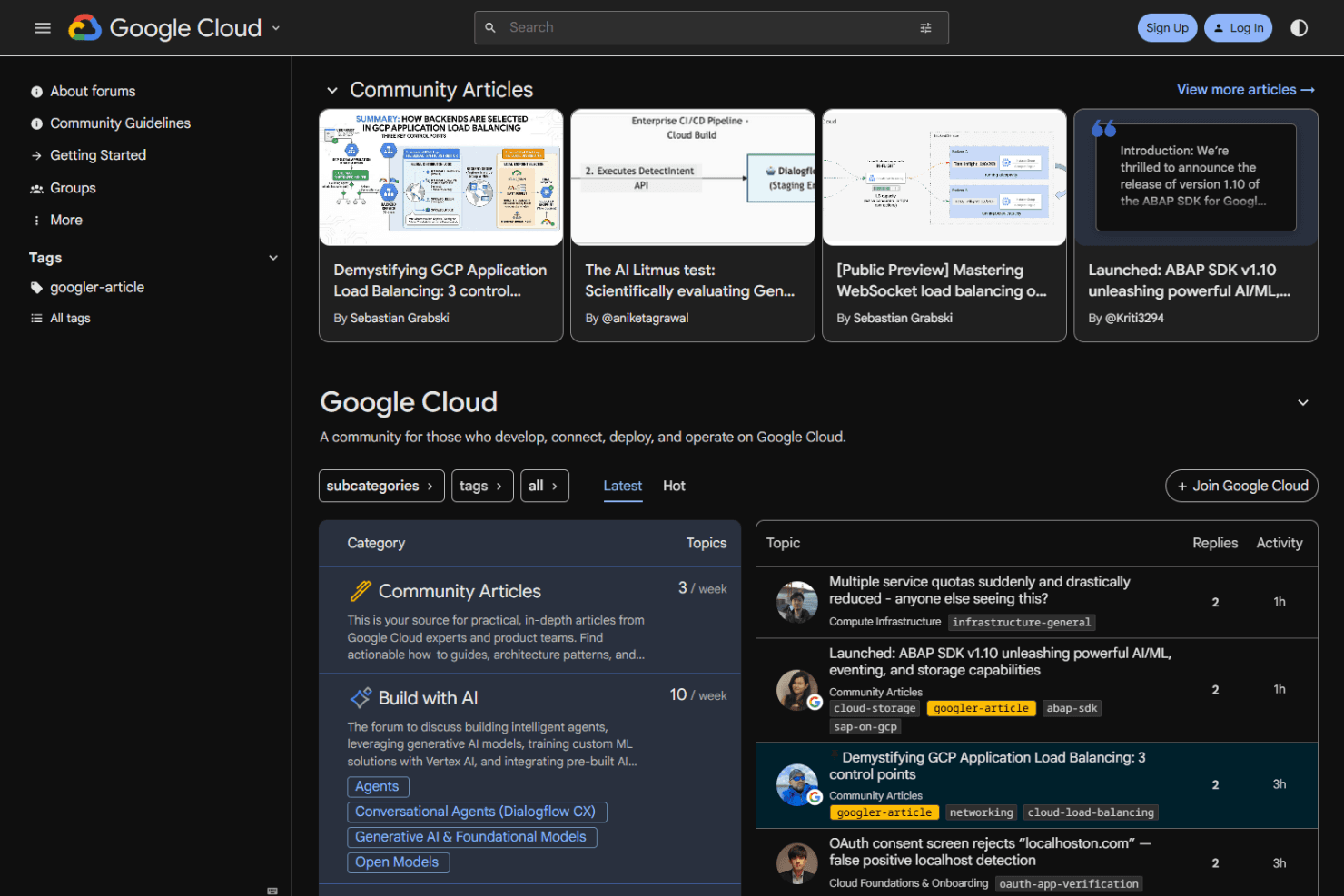Open the Google Cloud logo dropdown
The height and width of the screenshot is (896, 1344).
276,28
